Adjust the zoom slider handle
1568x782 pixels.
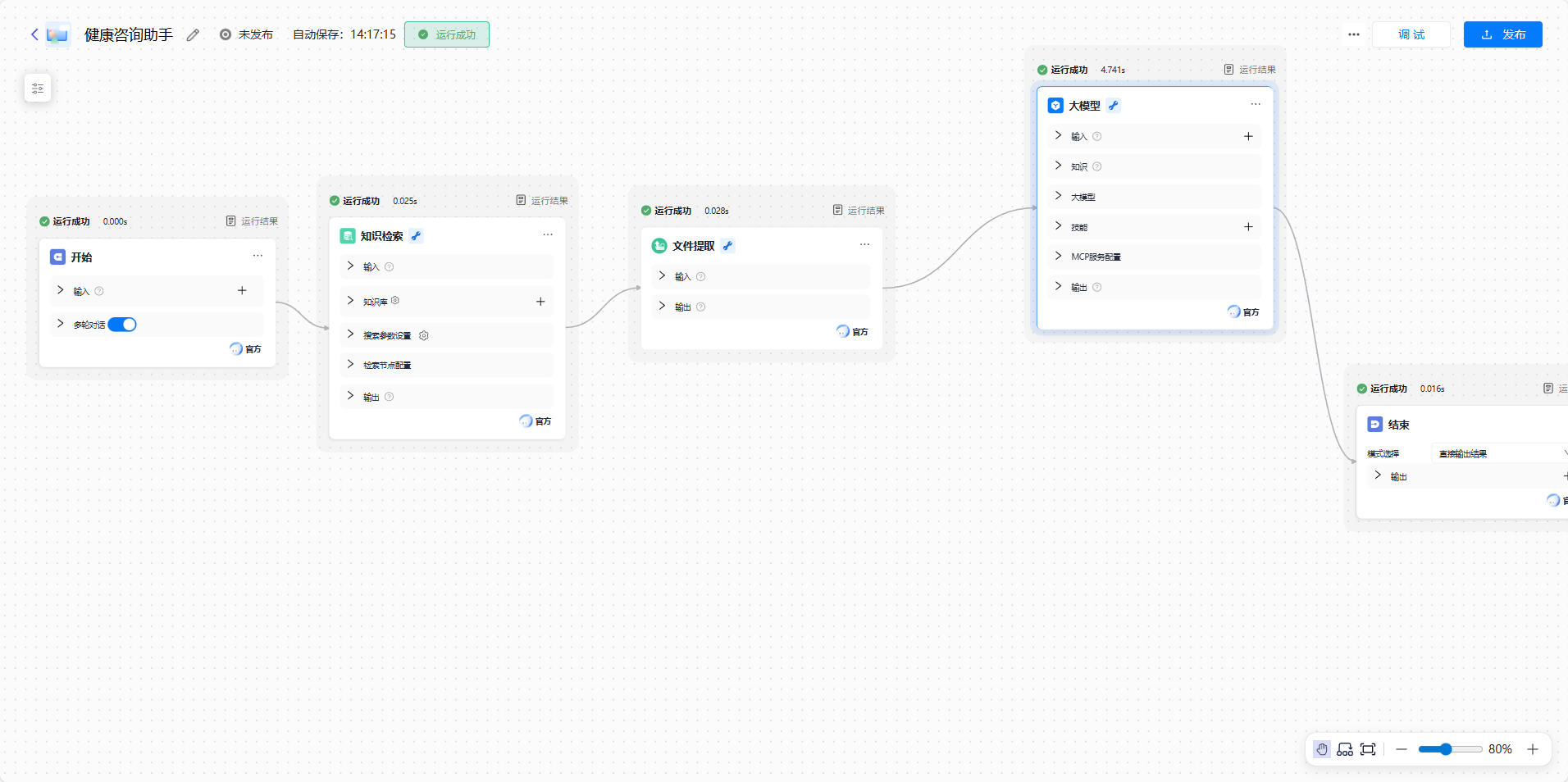1446,749
